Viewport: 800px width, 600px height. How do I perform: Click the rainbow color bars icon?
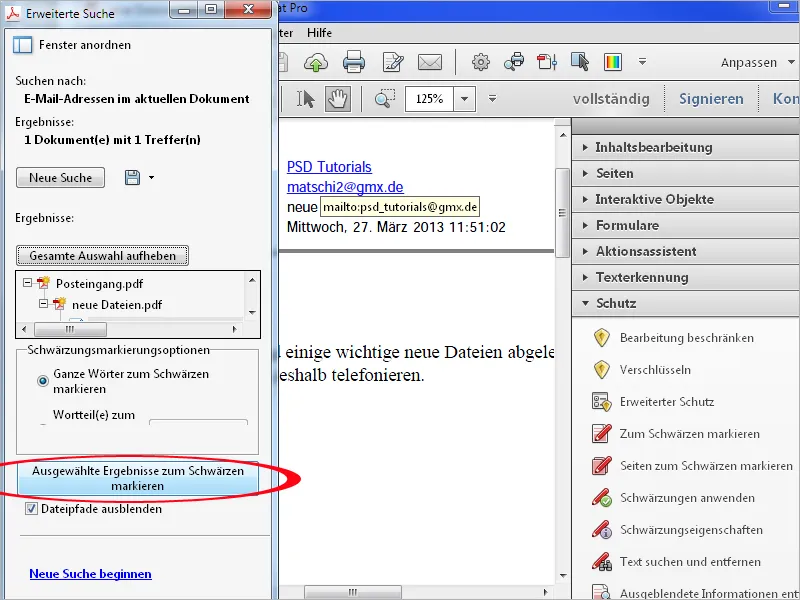click(613, 62)
